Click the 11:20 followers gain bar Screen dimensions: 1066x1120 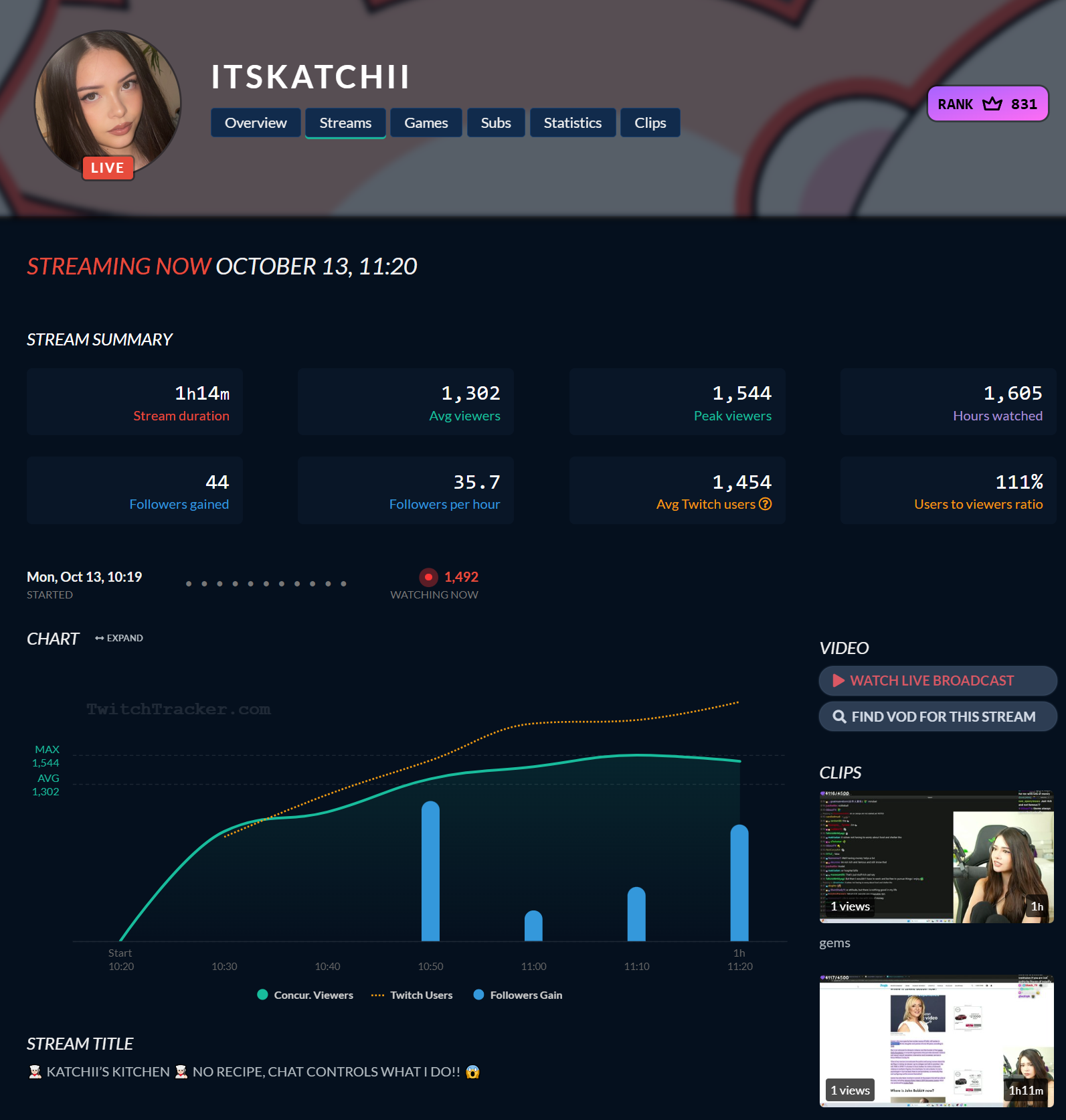(x=739, y=882)
